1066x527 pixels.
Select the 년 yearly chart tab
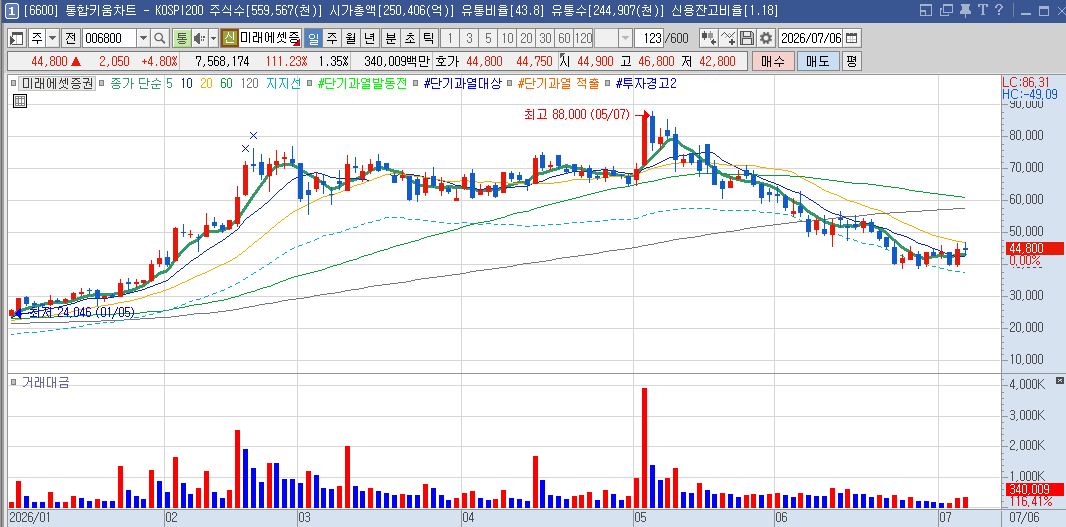tap(370, 38)
